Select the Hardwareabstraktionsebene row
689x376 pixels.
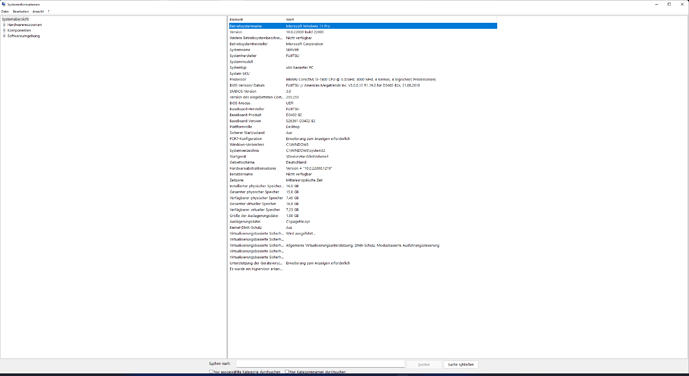(363, 168)
